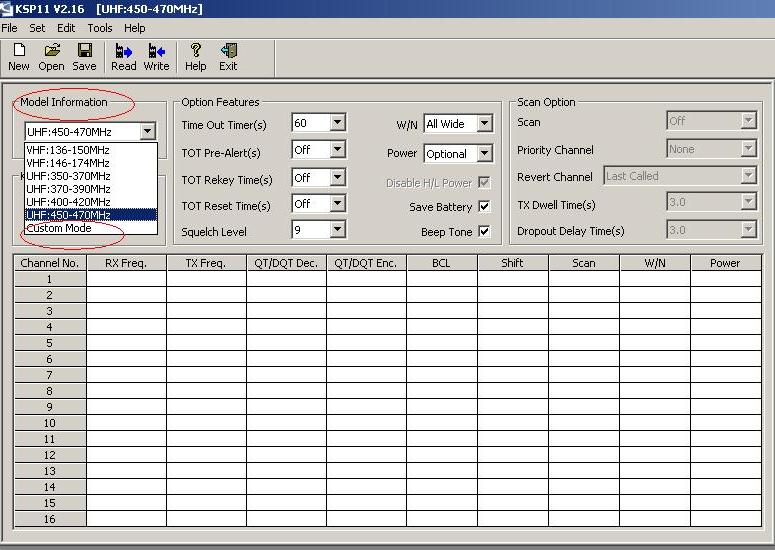Click the BCL column header
The width and height of the screenshot is (775, 550).
441,263
